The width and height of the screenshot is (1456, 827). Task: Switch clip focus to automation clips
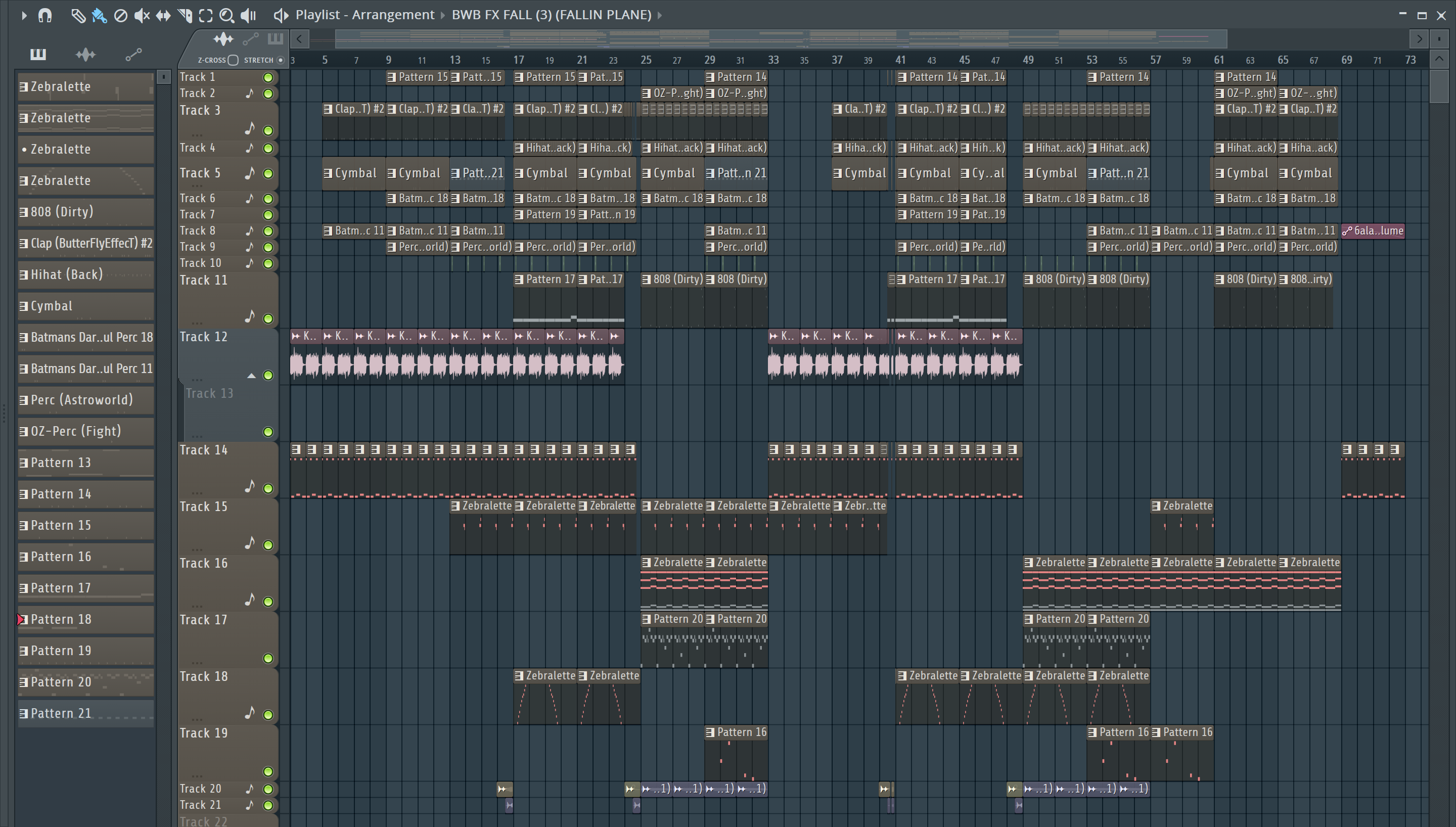250,38
